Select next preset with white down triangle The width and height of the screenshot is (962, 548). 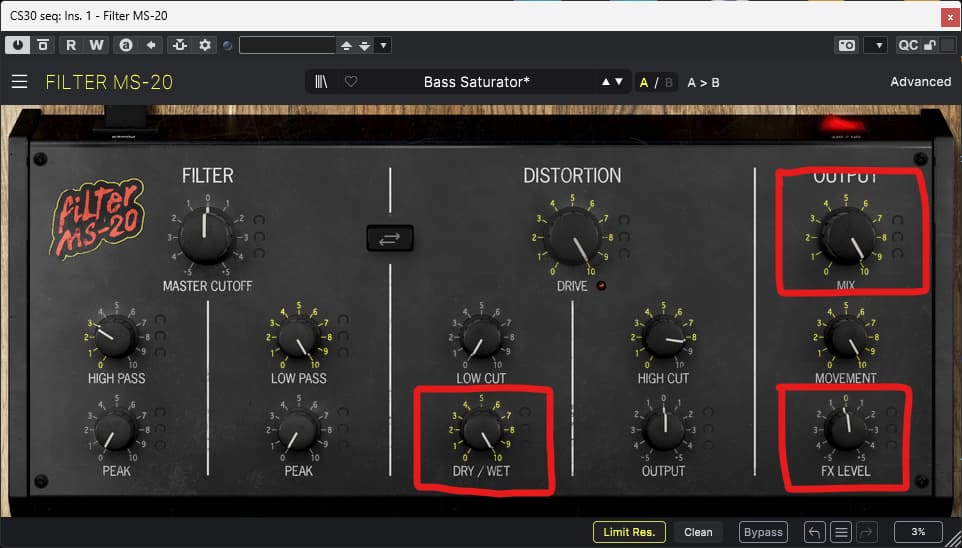click(618, 82)
